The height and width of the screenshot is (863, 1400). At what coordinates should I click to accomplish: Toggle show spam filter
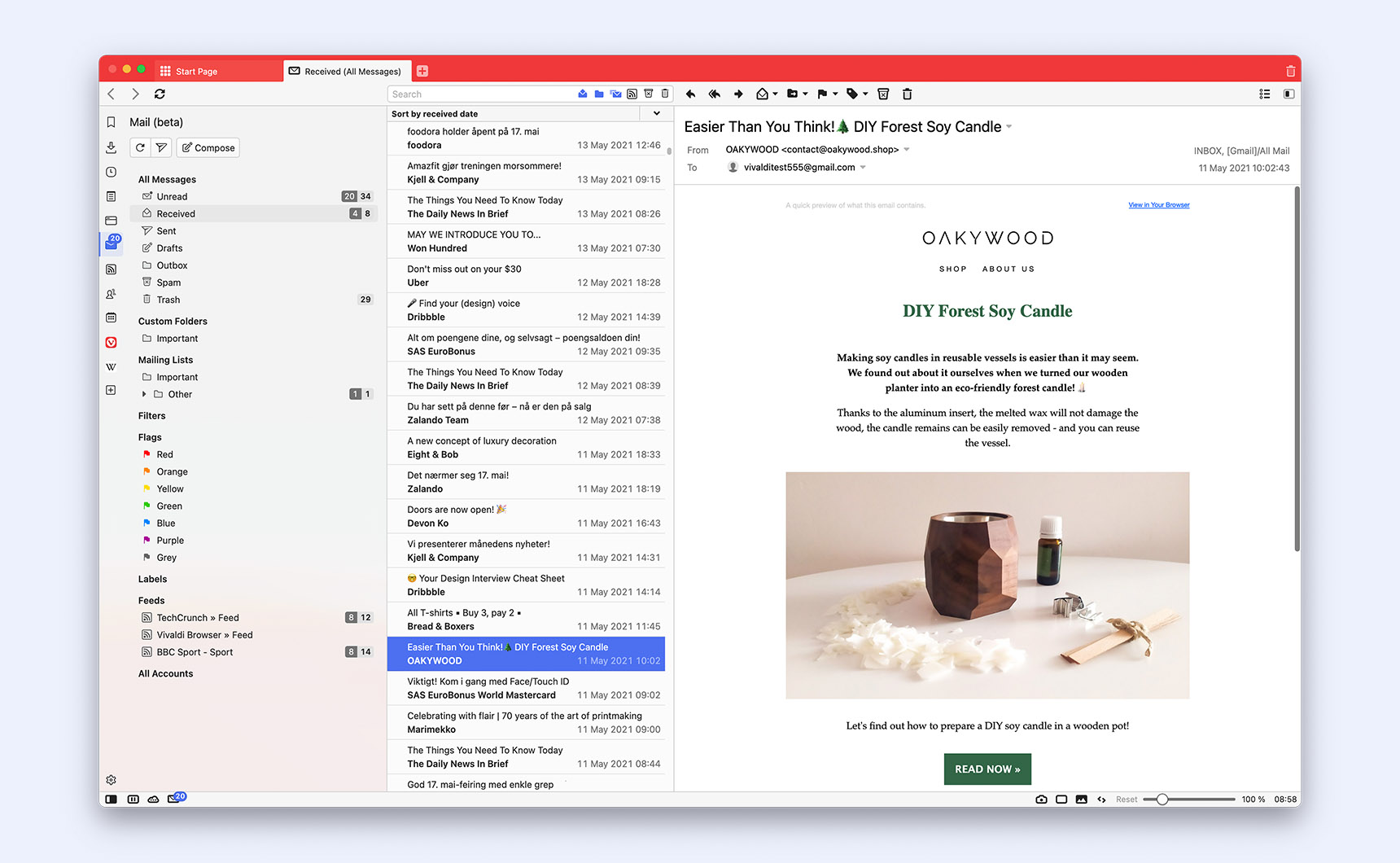tap(649, 94)
